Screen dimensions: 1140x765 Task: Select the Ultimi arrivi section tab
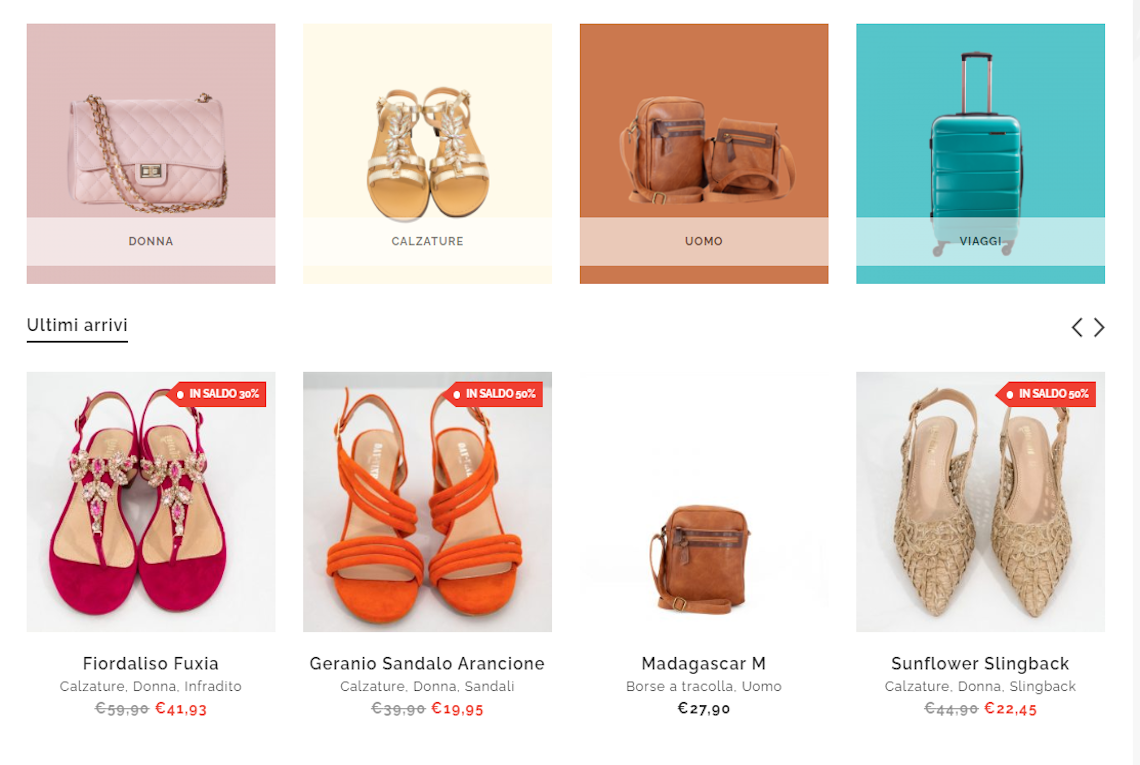(x=77, y=326)
